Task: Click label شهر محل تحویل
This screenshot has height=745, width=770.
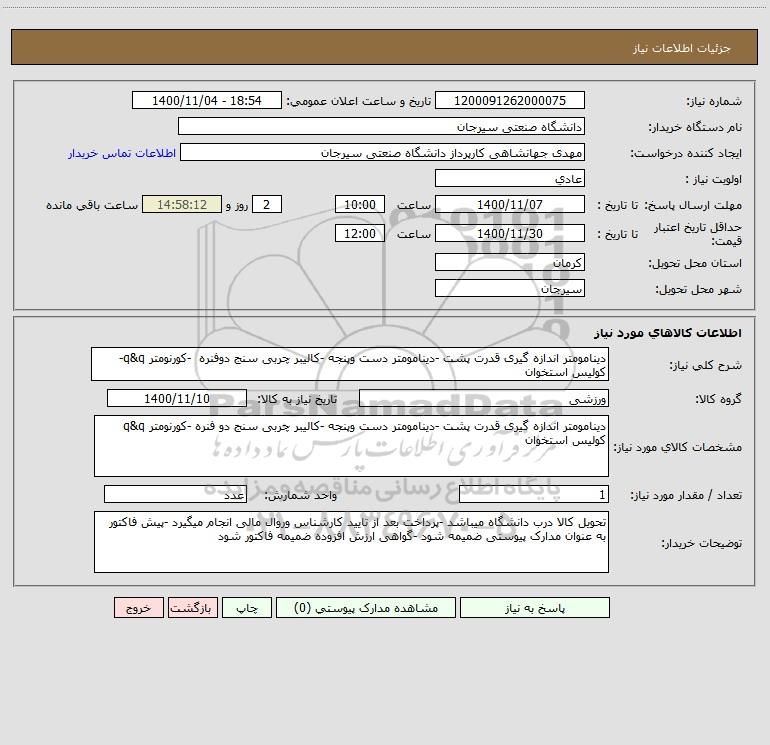Action: click(x=698, y=290)
